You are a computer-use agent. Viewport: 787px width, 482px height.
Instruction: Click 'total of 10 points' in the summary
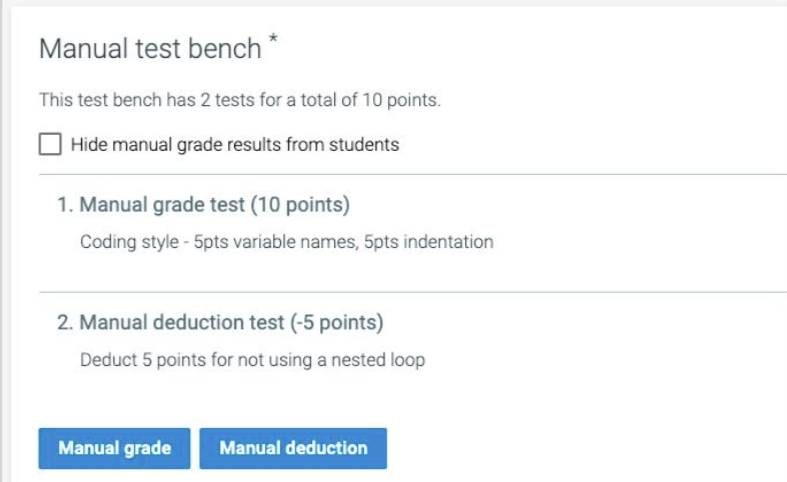coord(377,100)
